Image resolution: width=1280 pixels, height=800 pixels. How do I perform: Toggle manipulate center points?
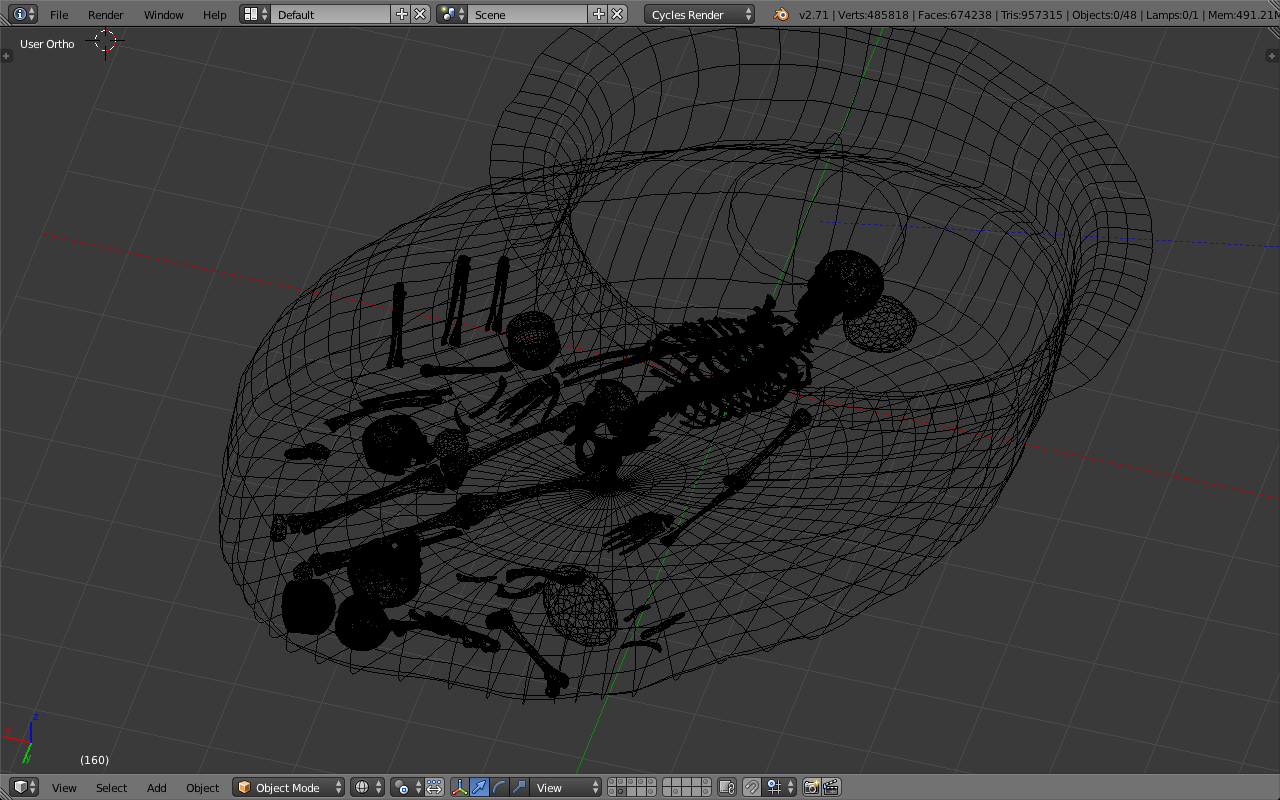pos(434,787)
